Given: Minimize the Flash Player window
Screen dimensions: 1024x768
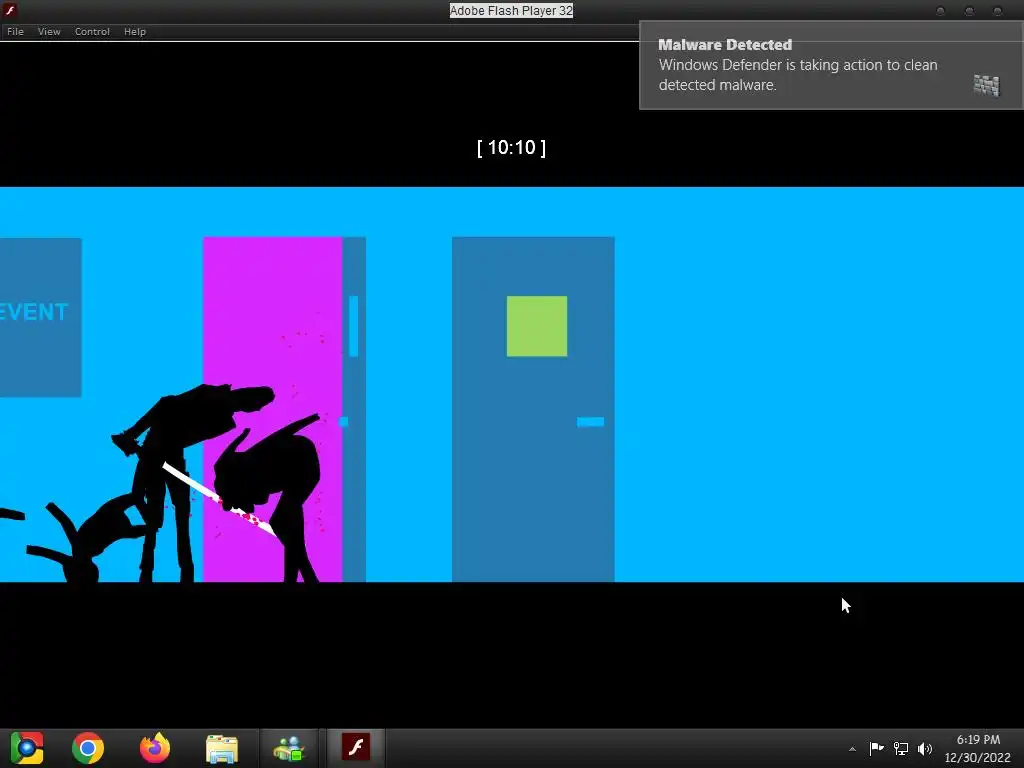Looking at the screenshot, I should [x=940, y=11].
